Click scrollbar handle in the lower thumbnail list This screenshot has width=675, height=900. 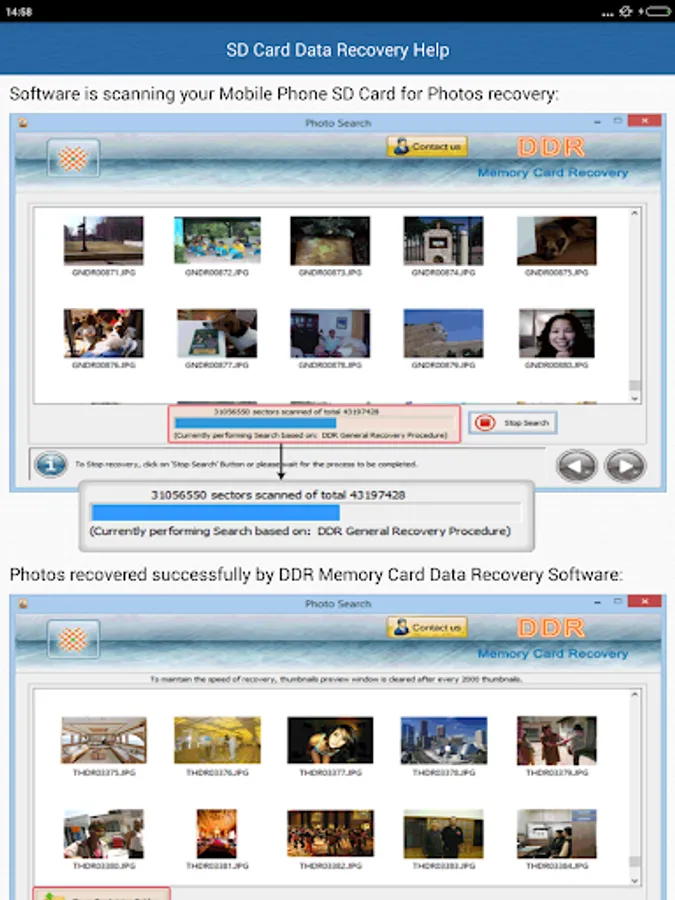pos(634,862)
